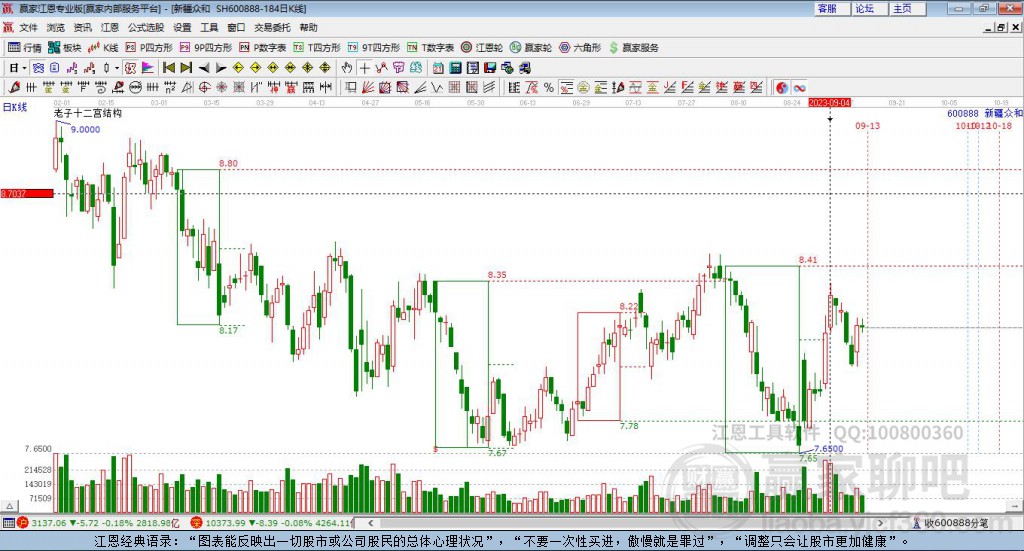
Task: Select the red pencil drawing tool
Action: coord(14,87)
